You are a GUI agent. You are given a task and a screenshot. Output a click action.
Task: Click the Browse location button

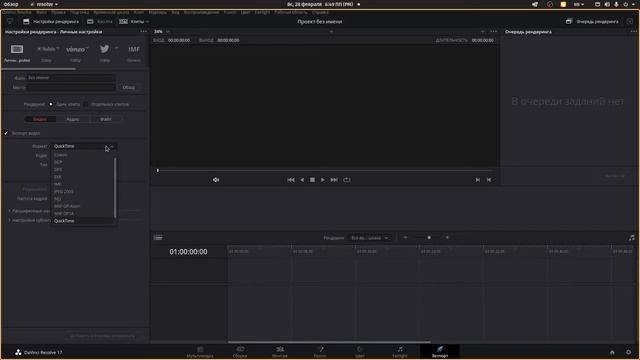pos(129,87)
